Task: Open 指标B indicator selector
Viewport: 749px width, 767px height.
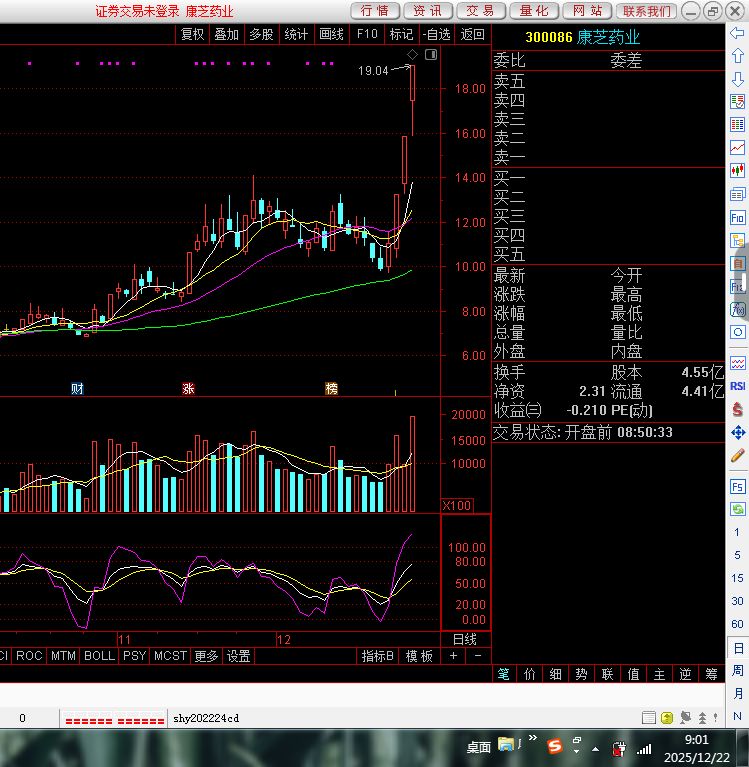Action: tap(377, 656)
